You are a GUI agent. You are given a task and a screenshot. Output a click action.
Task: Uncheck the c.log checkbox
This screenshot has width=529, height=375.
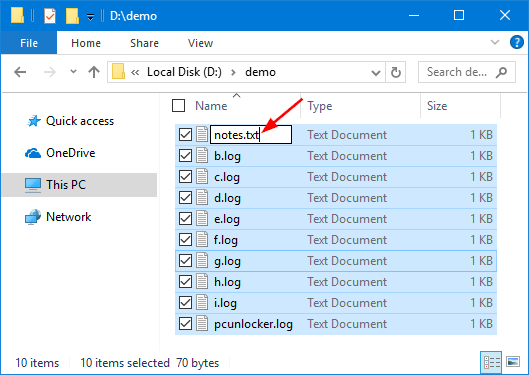(x=185, y=177)
